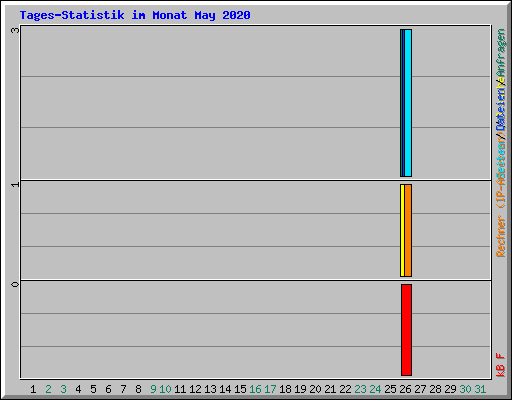Click the title 'Tages-Statistik im Monat May 2020'
Image resolution: width=512 pixels, height=400 pixels.
click(135, 15)
